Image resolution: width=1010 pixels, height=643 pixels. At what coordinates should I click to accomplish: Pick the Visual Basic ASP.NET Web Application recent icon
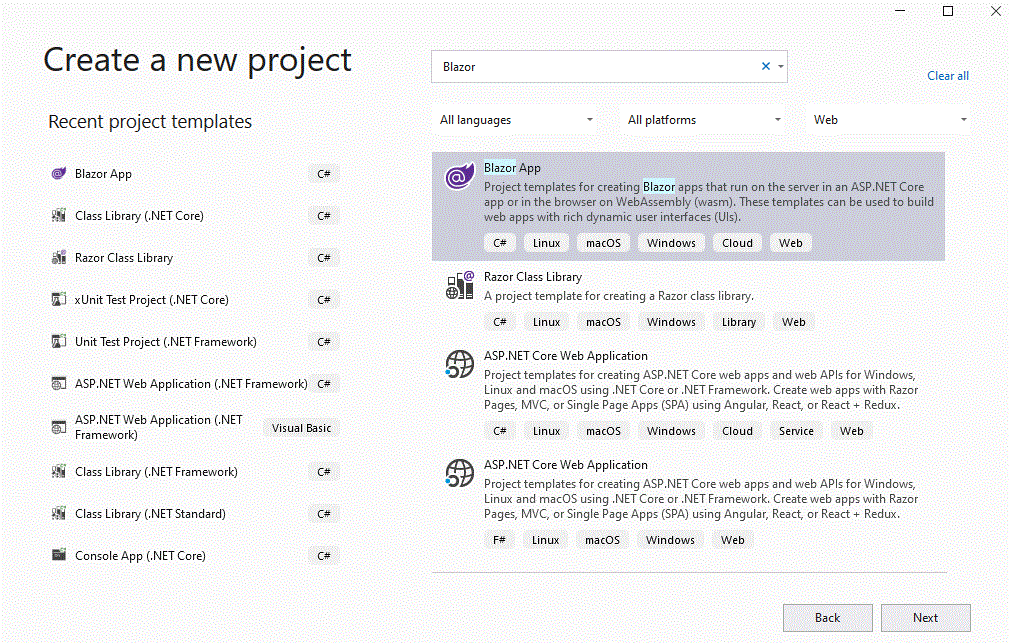(59, 427)
